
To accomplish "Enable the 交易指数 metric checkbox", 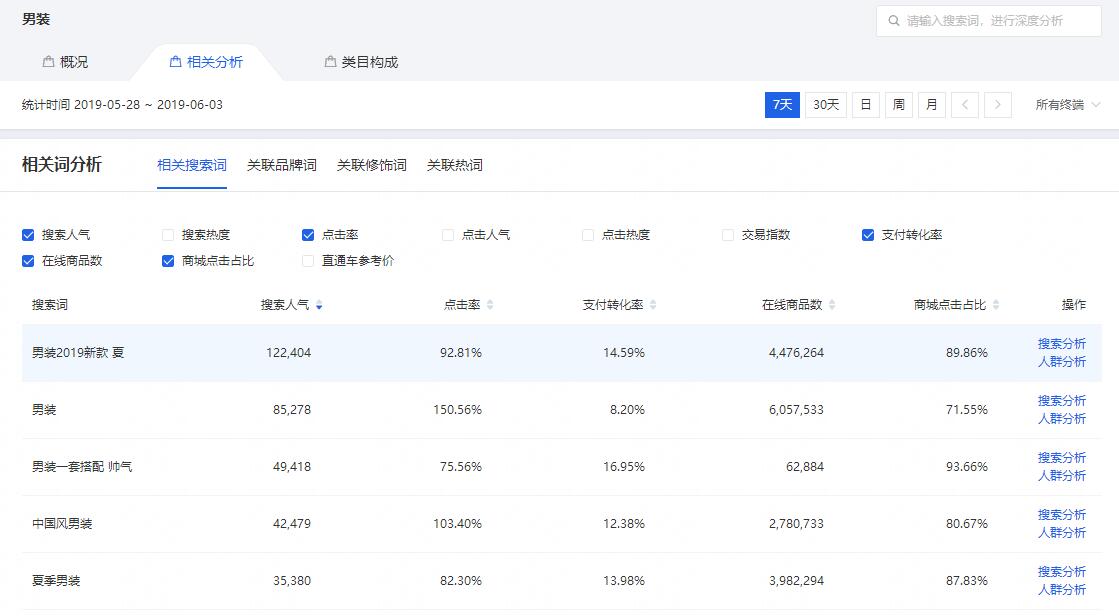I will pyautogui.click(x=727, y=234).
